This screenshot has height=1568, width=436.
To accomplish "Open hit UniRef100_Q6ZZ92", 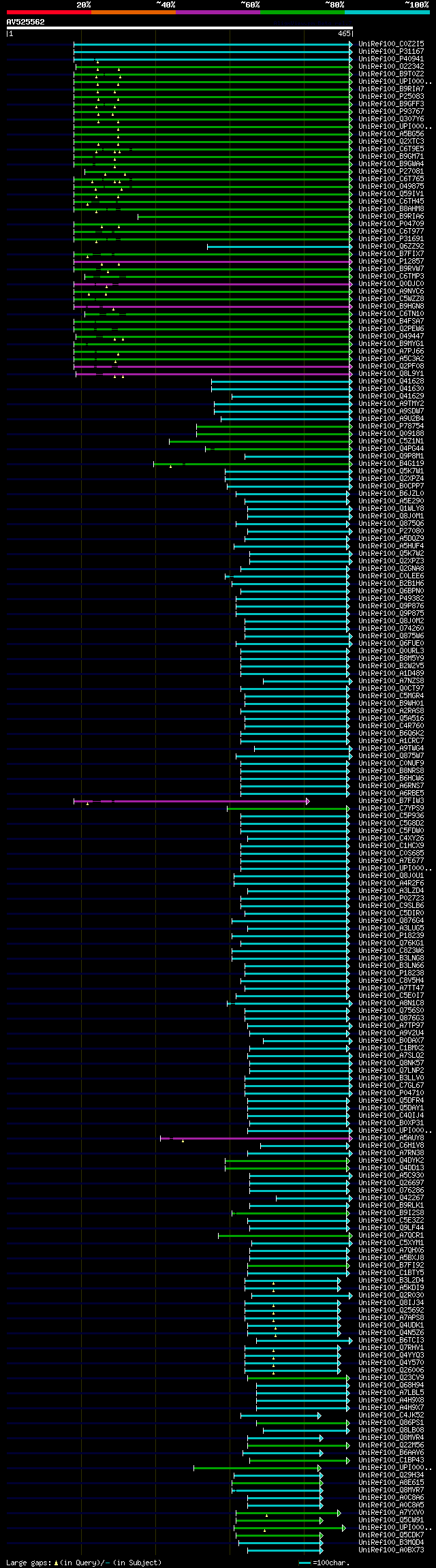I will [391, 247].
